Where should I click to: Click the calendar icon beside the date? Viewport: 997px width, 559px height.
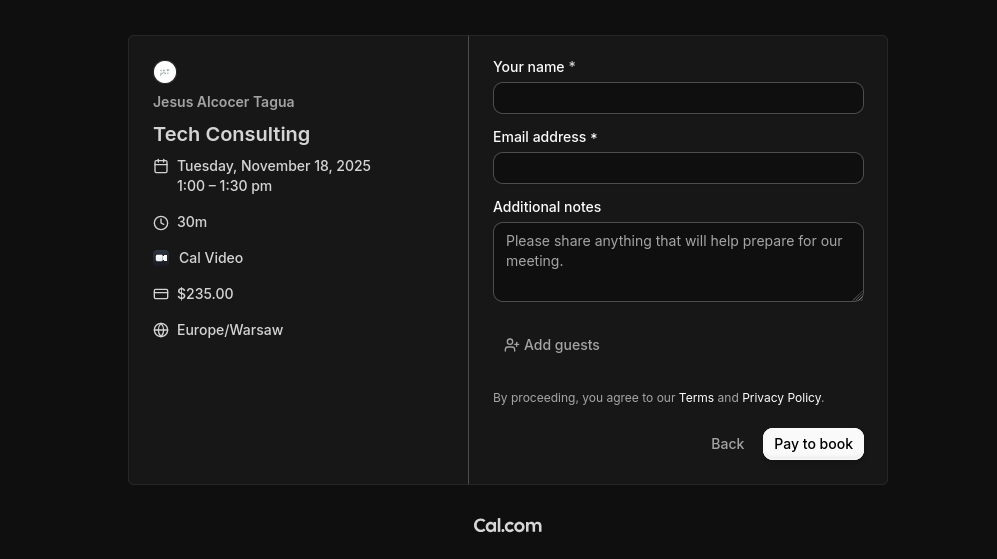pyautogui.click(x=161, y=166)
